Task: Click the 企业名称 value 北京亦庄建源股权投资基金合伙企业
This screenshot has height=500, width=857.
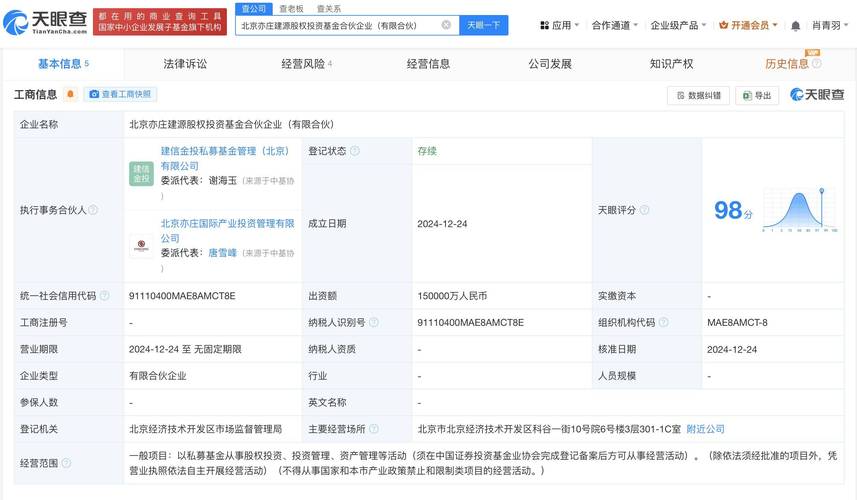Action: [231, 124]
